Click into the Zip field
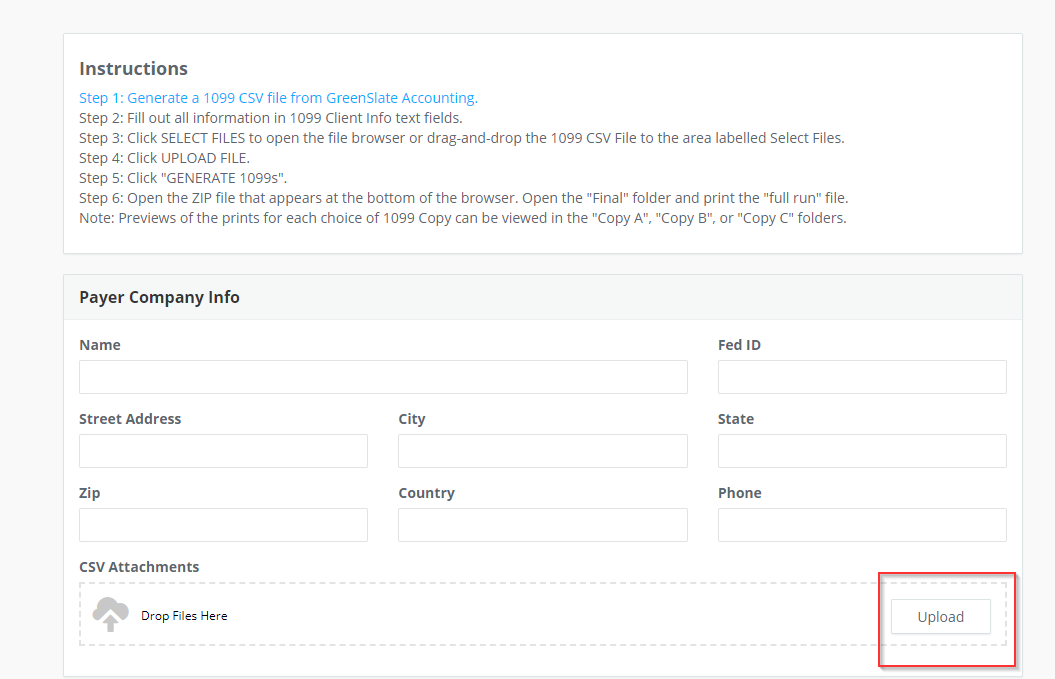This screenshot has height=679, width=1055. [223, 525]
